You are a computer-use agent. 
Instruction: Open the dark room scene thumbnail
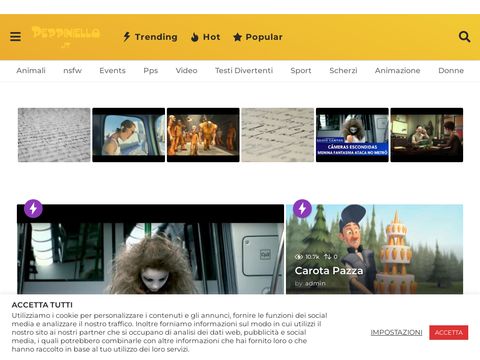(427, 135)
